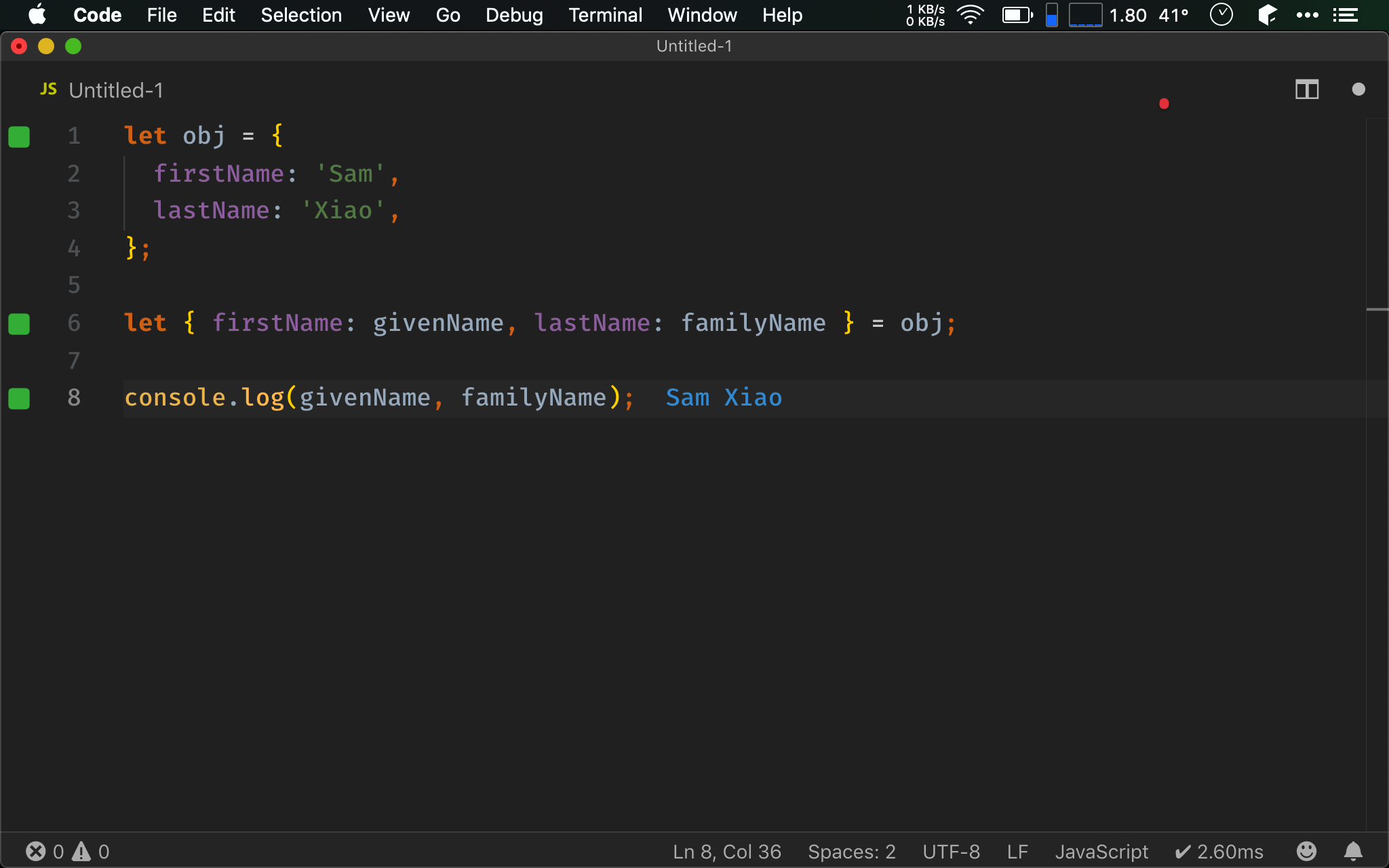Select the JavaScript language mode
The width and height of the screenshot is (1389, 868).
pyautogui.click(x=1101, y=851)
